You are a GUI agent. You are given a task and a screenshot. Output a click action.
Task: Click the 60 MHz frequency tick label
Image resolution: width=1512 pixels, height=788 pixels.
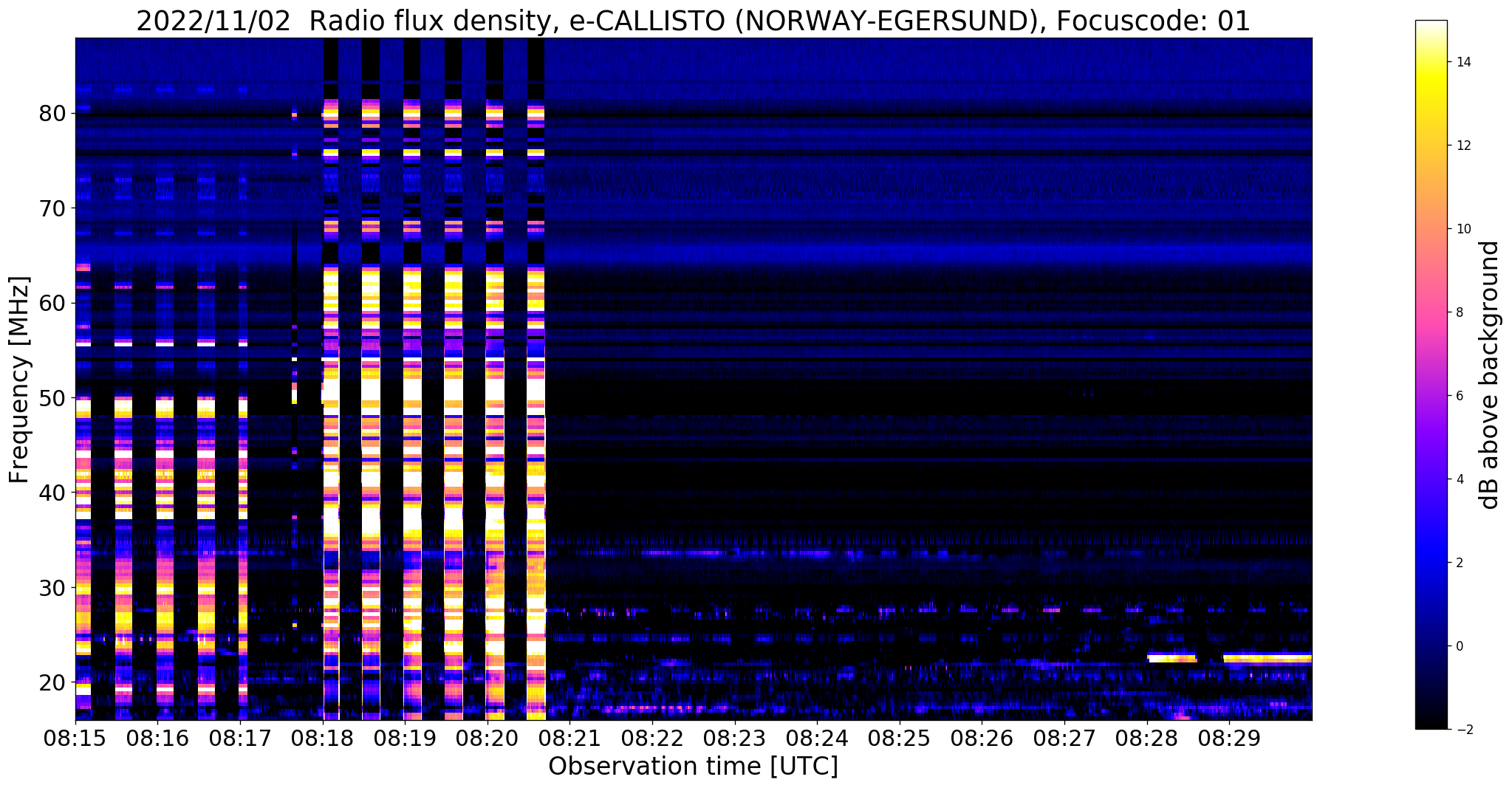click(x=52, y=303)
